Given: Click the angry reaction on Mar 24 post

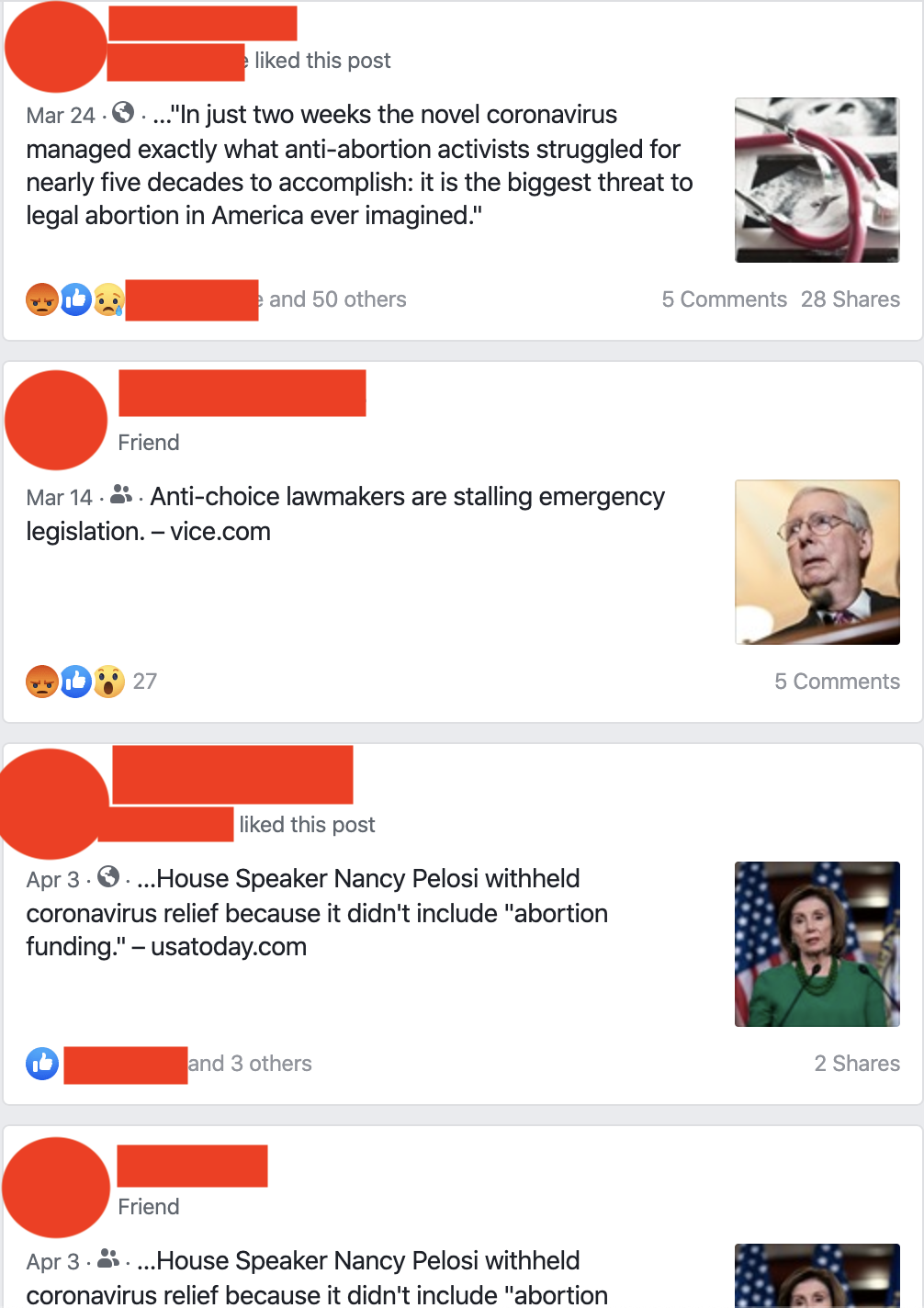Looking at the screenshot, I should tap(42, 299).
